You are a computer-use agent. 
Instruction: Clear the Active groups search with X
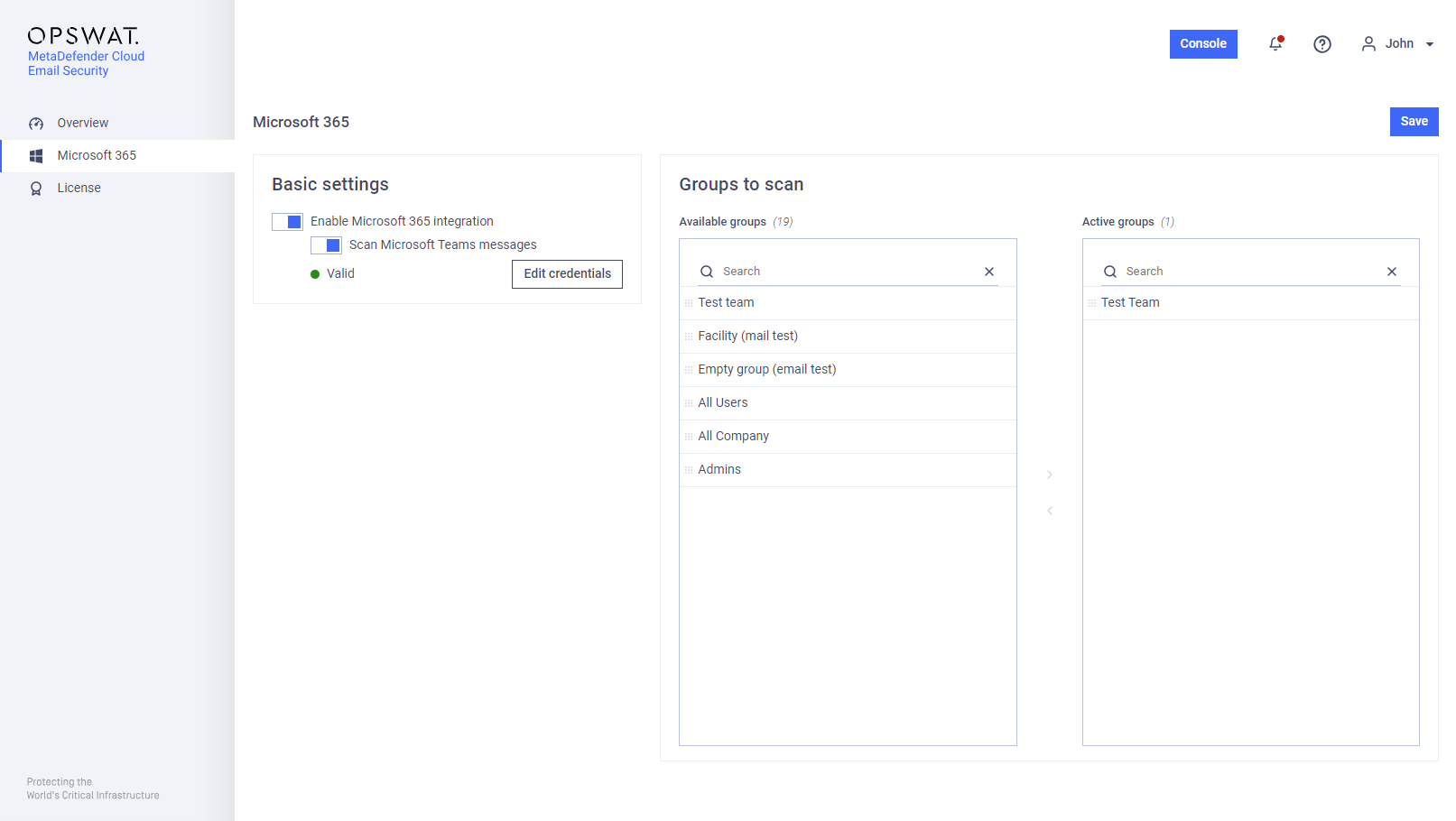click(1392, 272)
